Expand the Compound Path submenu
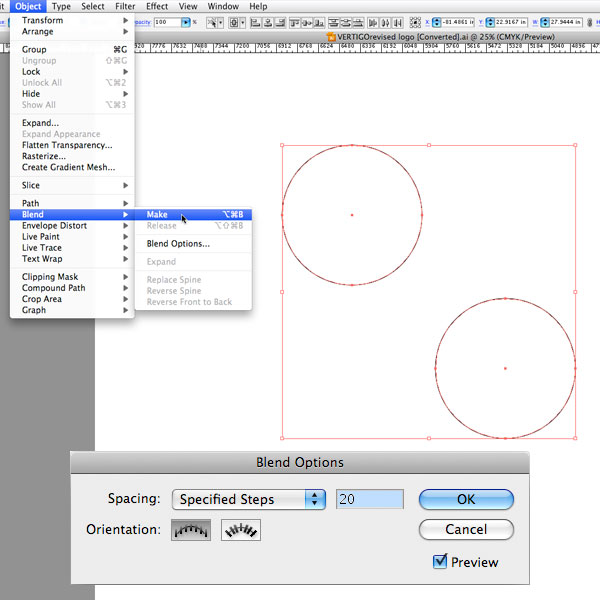This screenshot has height=600, width=600. click(x=72, y=288)
